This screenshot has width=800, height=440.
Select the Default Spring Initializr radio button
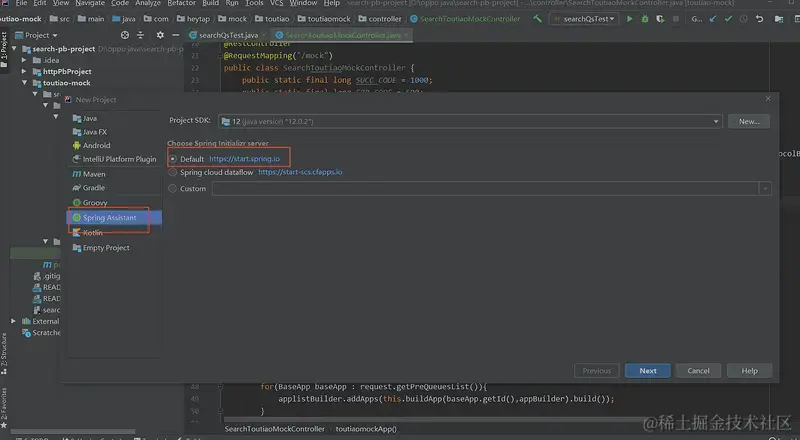pyautogui.click(x=173, y=159)
